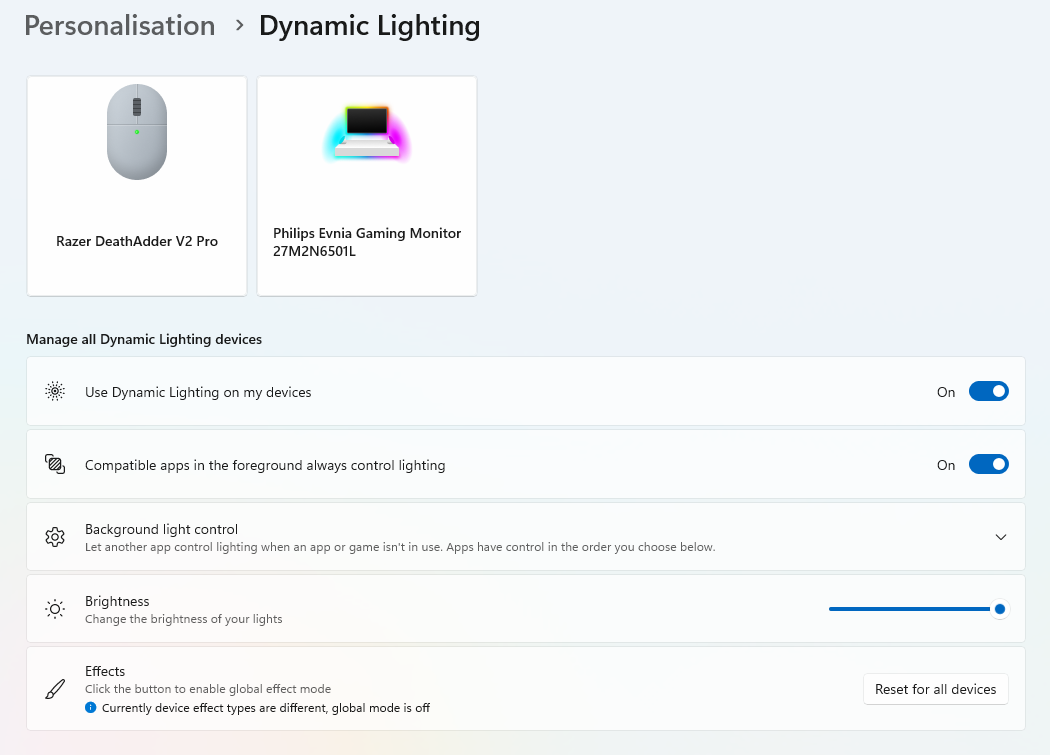Click the info icon in the Effects row
This screenshot has height=755, width=1050.
[x=93, y=707]
